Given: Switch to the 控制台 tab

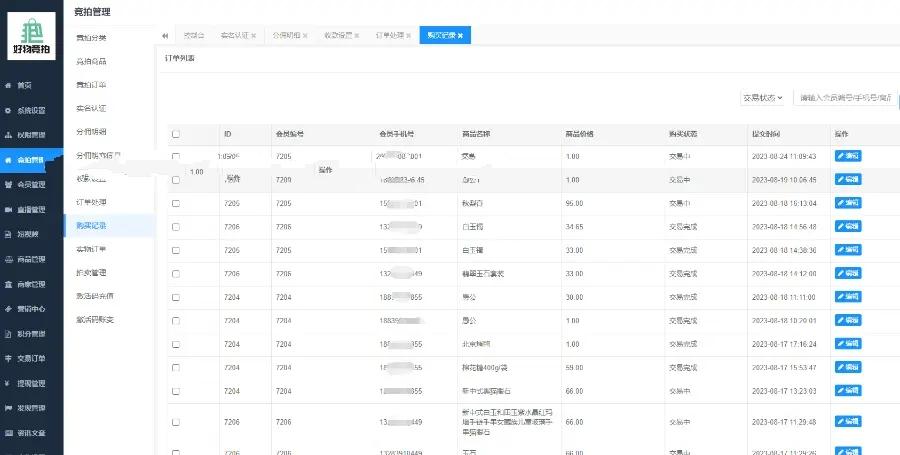Looking at the screenshot, I should [x=194, y=36].
